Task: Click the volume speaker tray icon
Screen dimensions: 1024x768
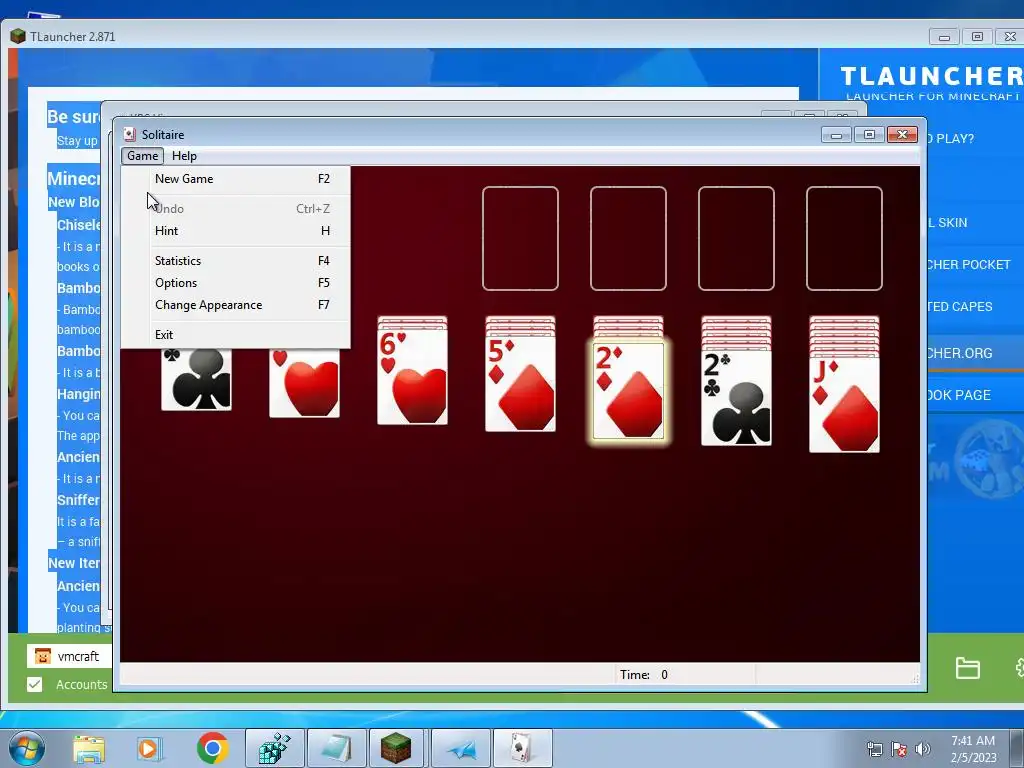Action: tap(922, 749)
